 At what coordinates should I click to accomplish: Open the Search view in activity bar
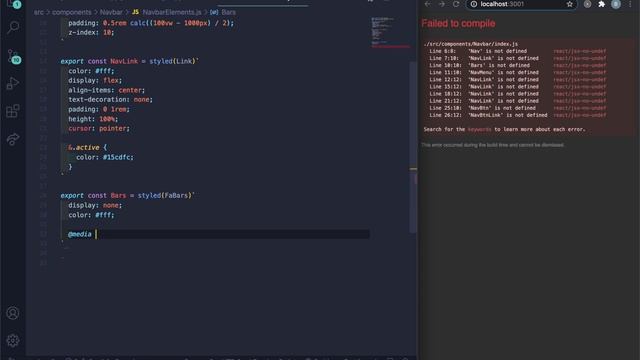tap(13, 27)
